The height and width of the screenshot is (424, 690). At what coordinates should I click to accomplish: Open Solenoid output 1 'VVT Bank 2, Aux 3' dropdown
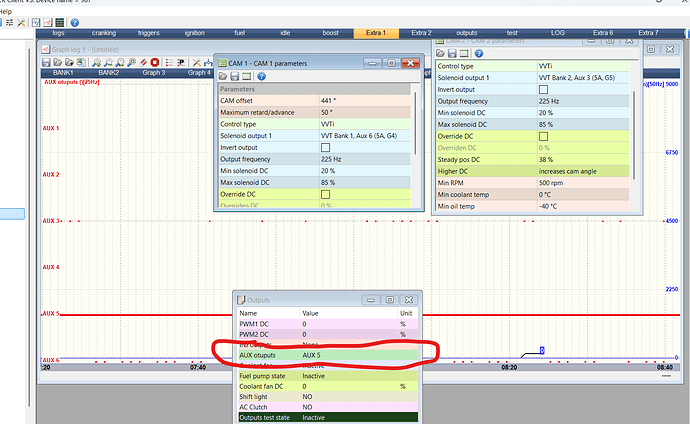click(x=584, y=77)
